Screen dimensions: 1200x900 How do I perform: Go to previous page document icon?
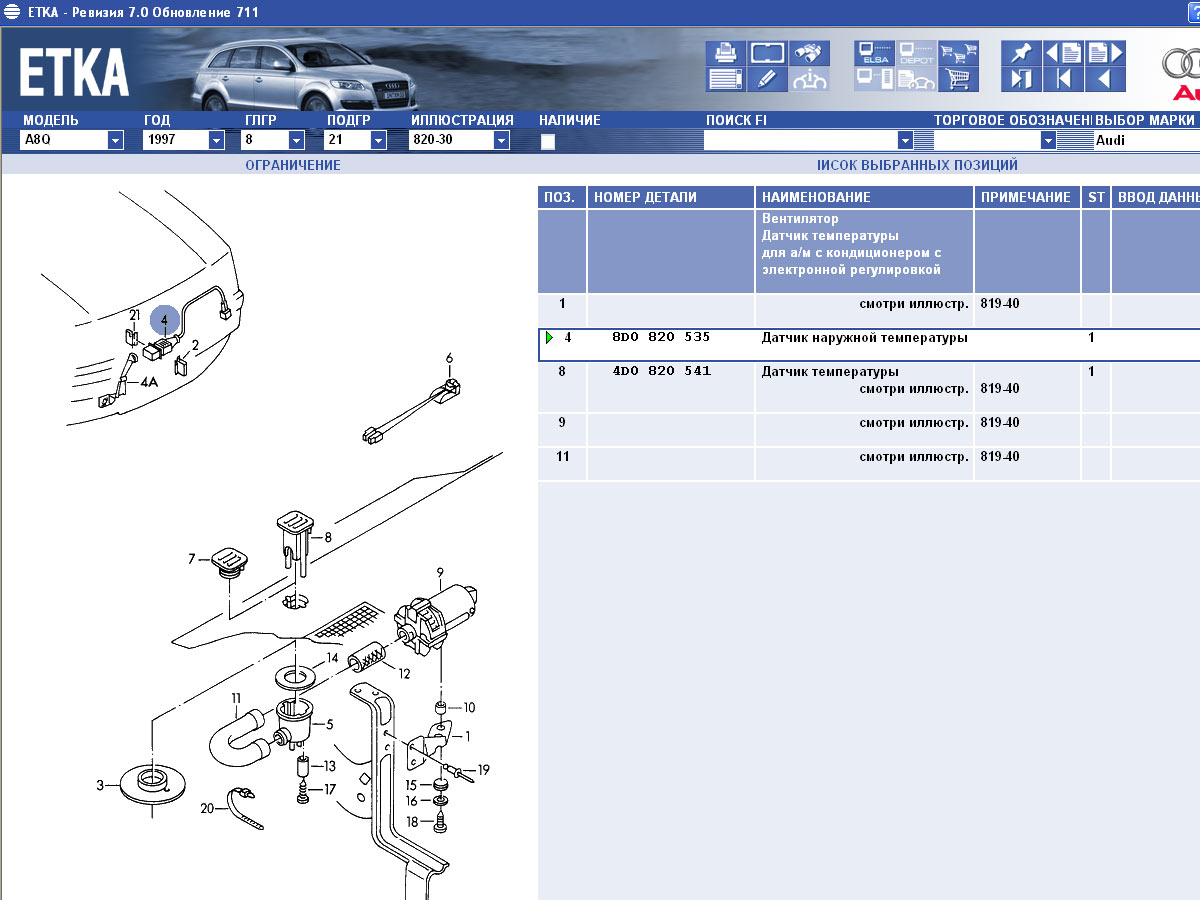pos(1063,53)
